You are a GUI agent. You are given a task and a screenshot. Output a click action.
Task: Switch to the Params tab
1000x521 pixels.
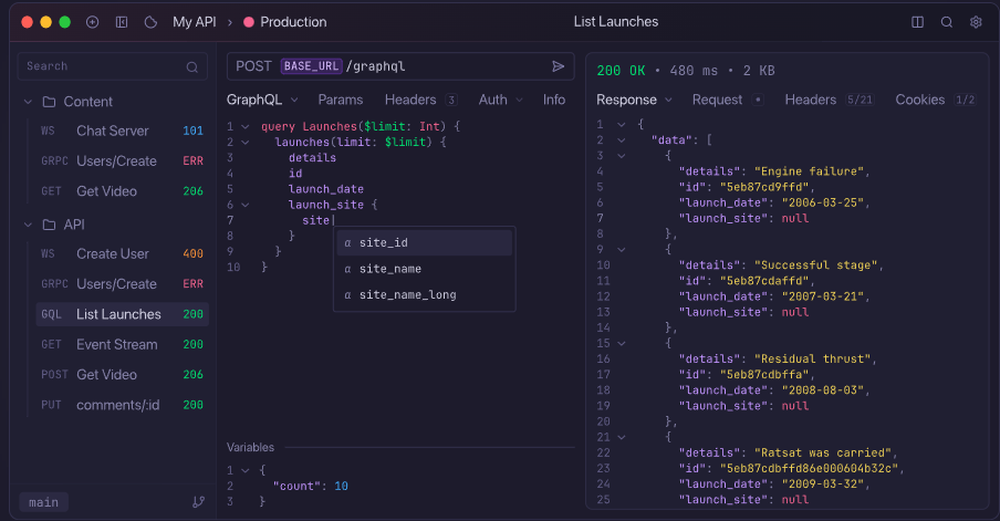click(340, 100)
